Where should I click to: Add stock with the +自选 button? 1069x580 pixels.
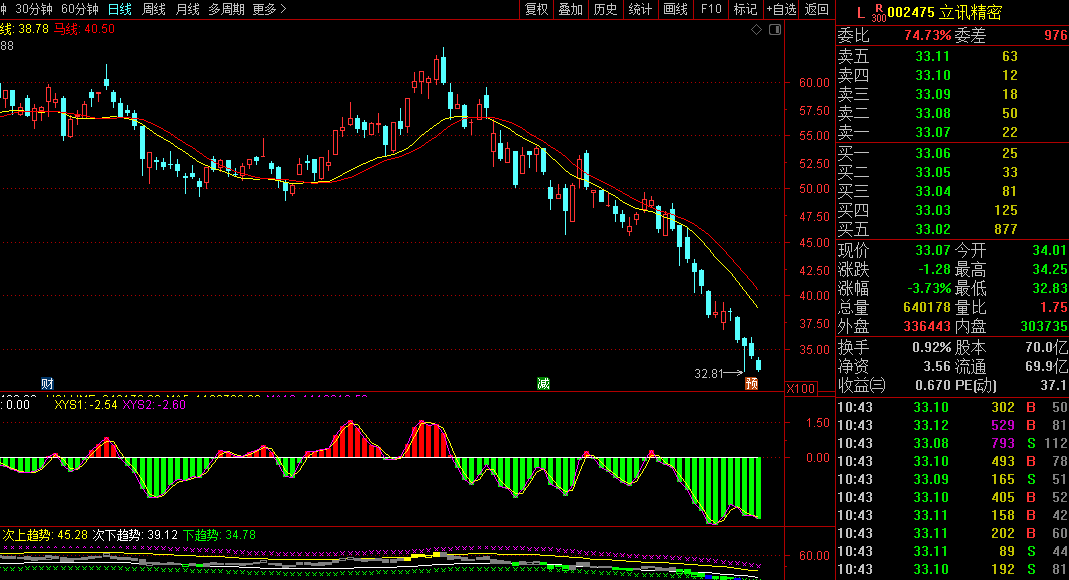click(781, 10)
